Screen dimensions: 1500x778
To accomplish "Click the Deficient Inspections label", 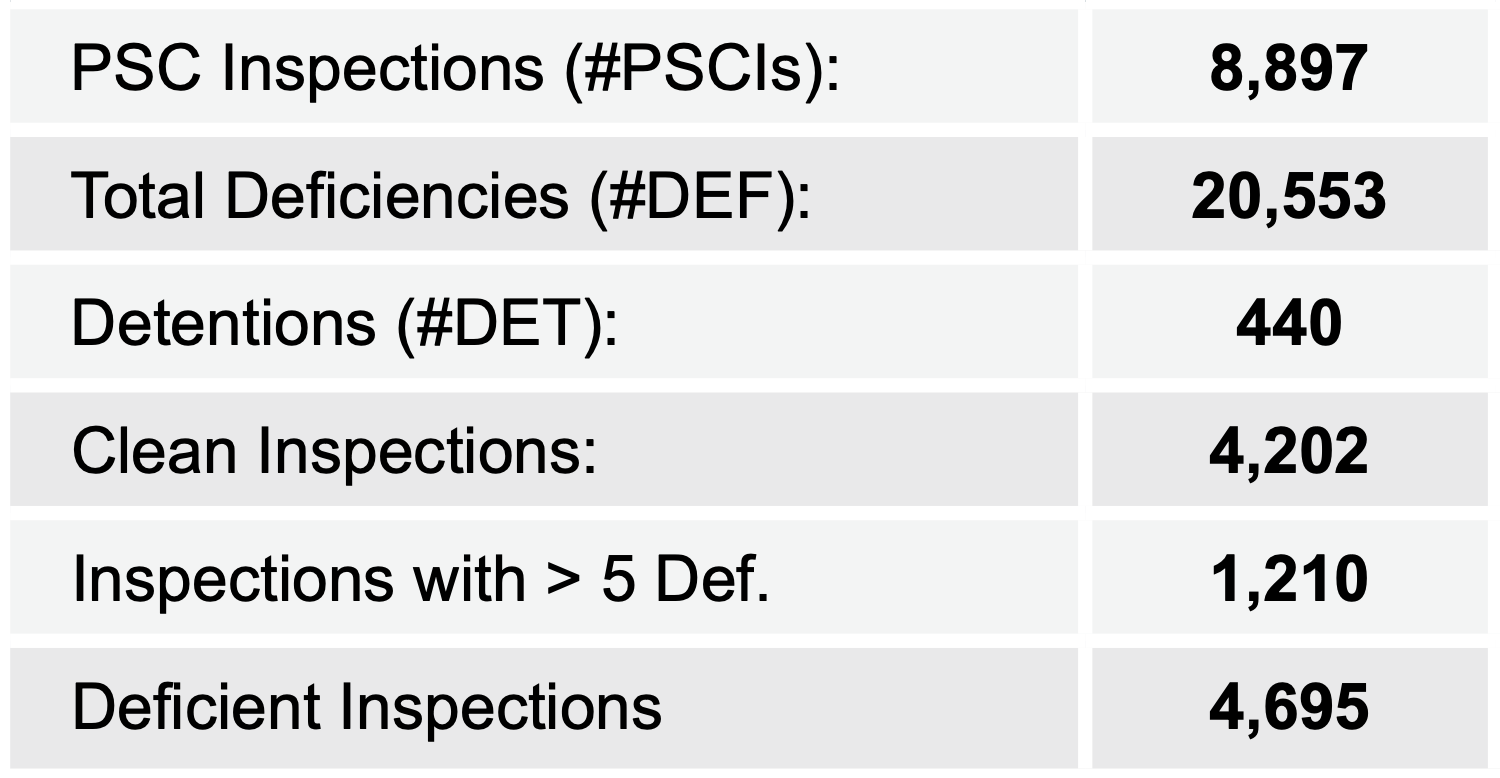I will pyautogui.click(x=366, y=706).
